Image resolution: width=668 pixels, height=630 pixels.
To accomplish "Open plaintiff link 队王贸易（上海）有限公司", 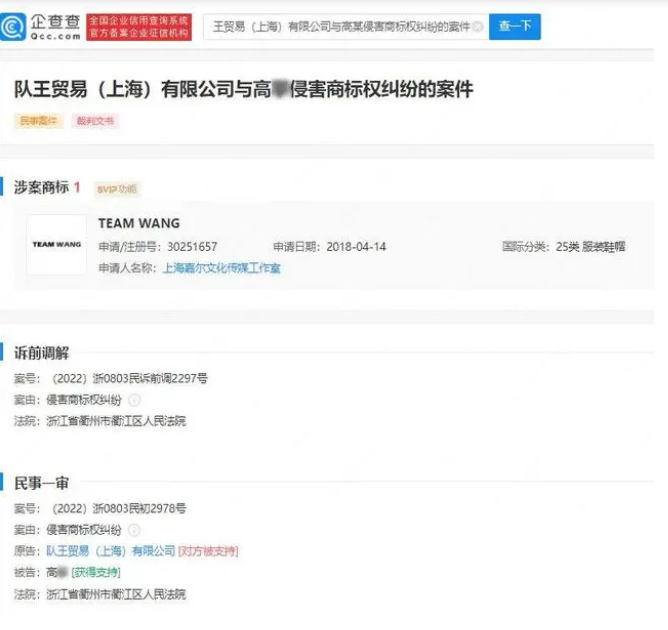I will (110, 551).
